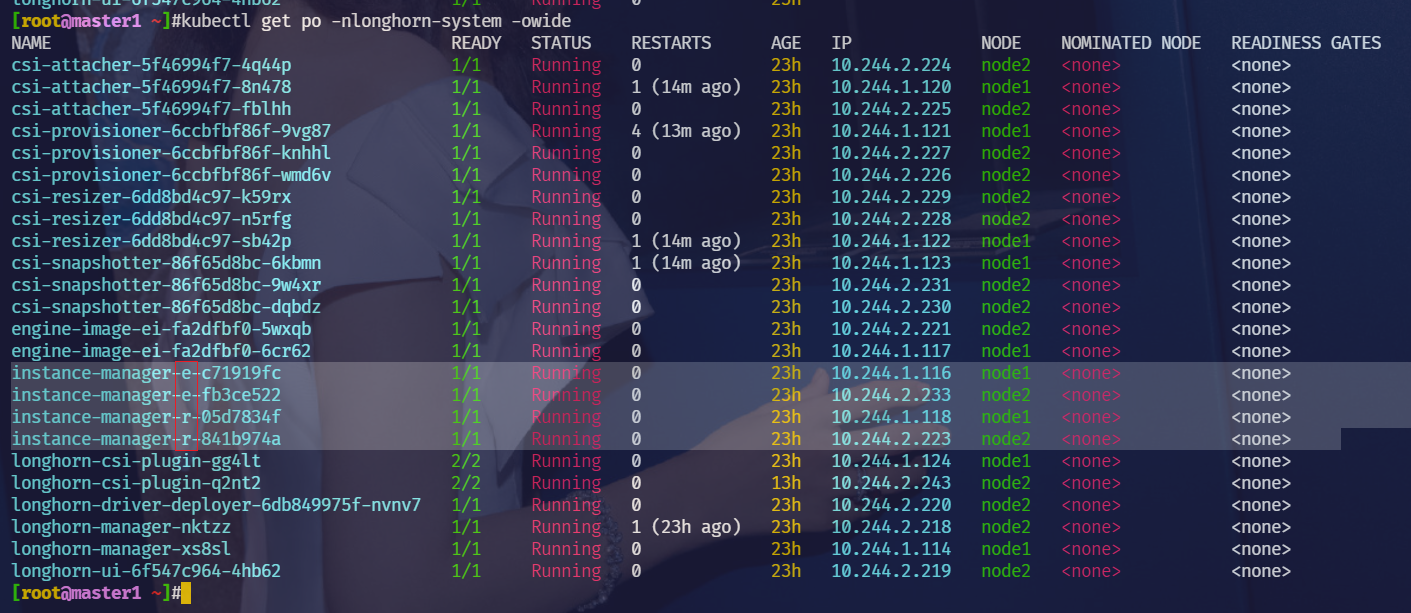This screenshot has width=1411, height=613.
Task: Click IP address 10.244.2.221
Action: pyautogui.click(x=891, y=329)
